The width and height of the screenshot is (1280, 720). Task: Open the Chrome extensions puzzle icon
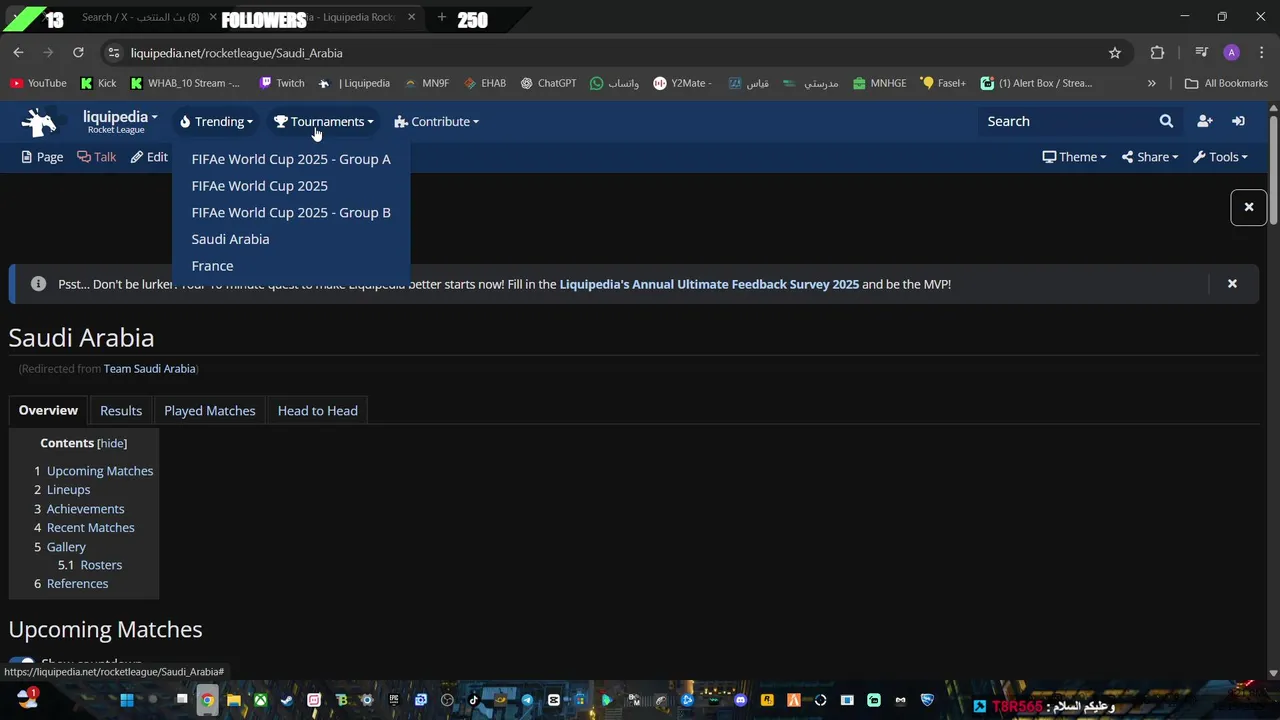click(x=1157, y=53)
